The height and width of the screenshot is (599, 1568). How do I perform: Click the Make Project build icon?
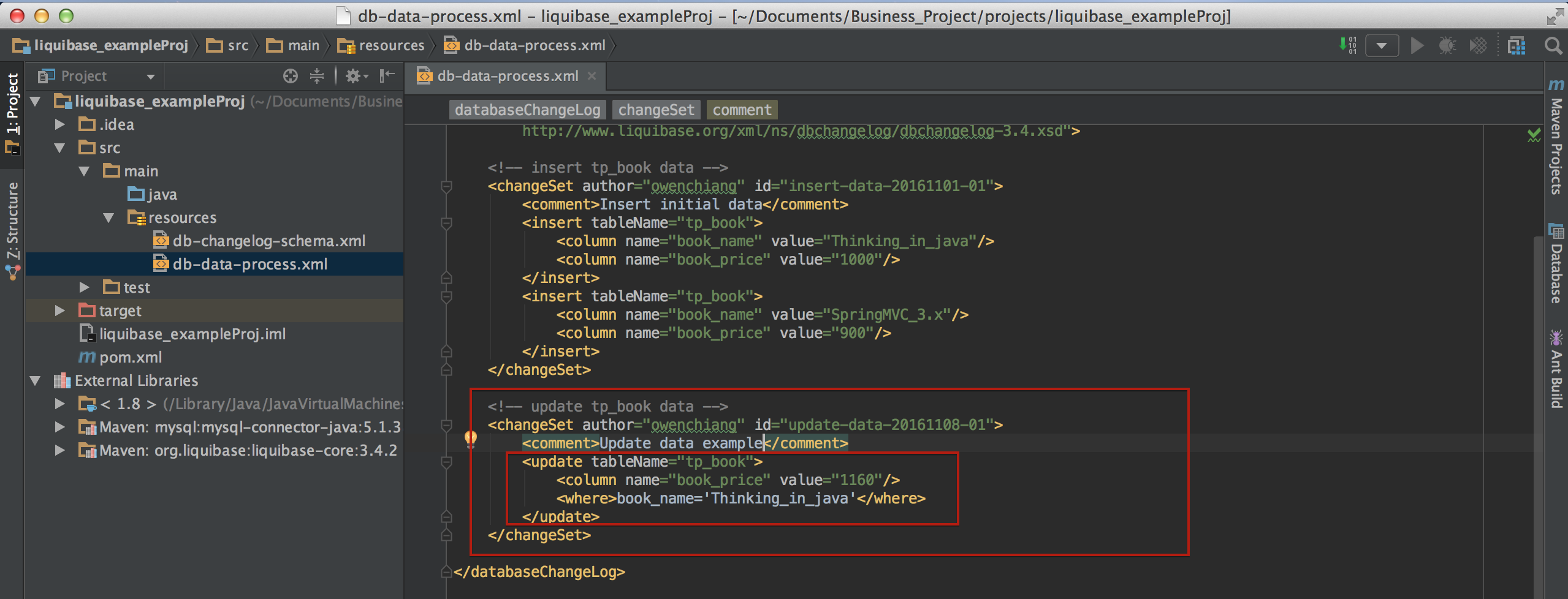pyautogui.click(x=1347, y=45)
